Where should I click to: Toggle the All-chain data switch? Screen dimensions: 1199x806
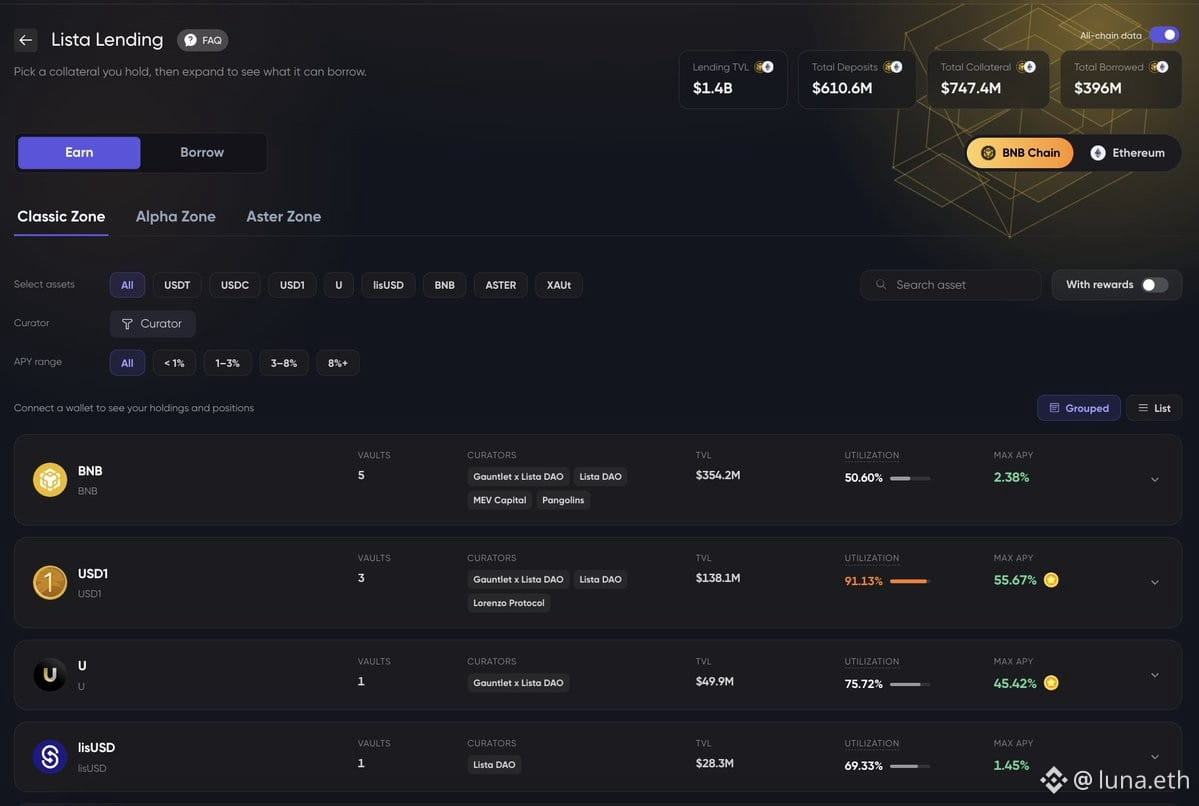point(1164,35)
